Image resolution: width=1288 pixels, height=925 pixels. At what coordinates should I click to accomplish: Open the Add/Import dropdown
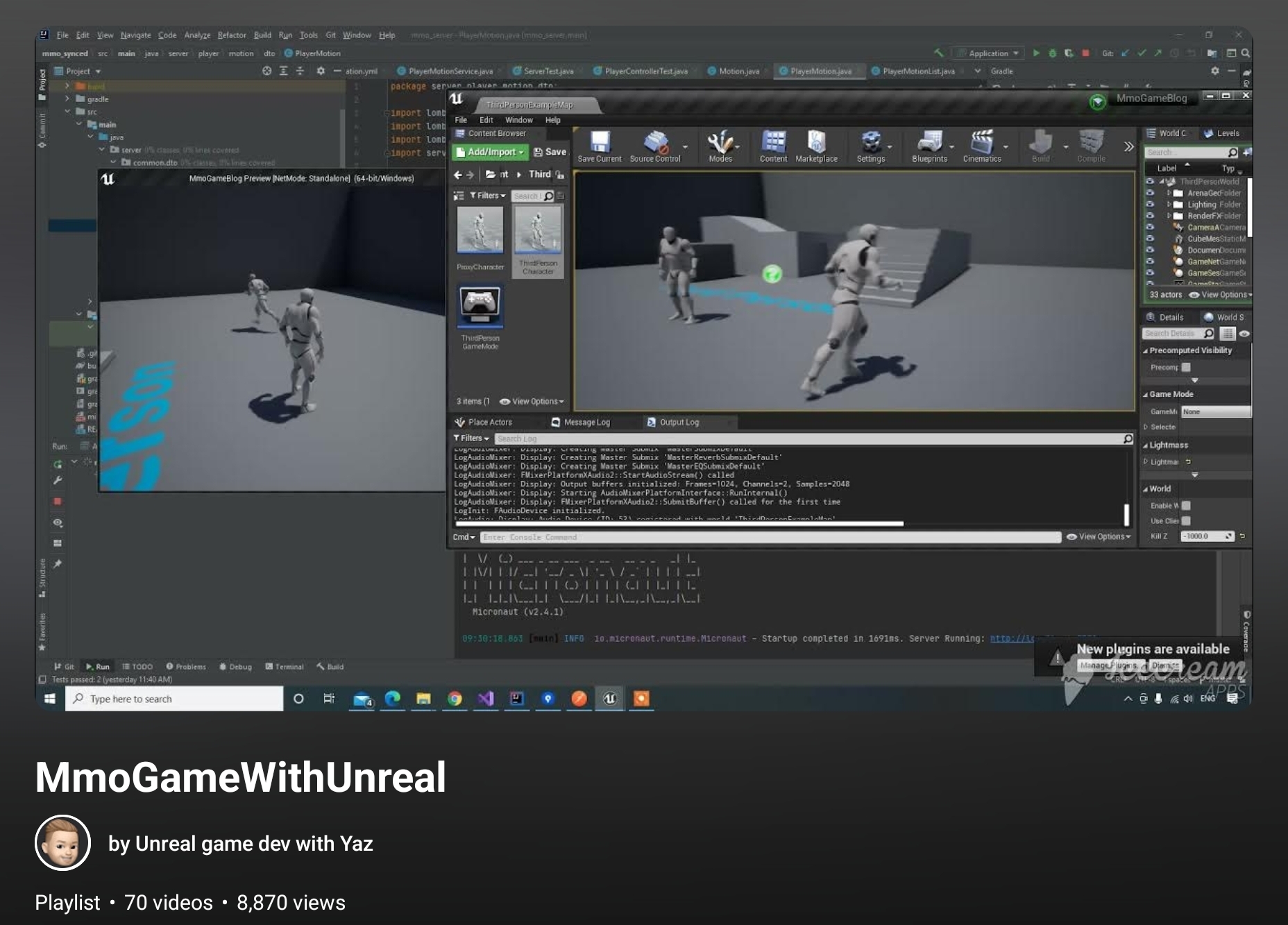[491, 152]
